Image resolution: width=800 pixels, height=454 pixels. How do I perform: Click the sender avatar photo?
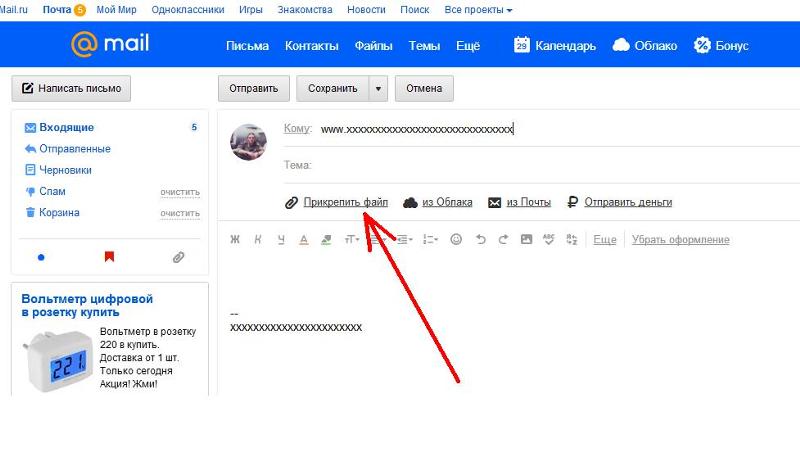pos(248,142)
